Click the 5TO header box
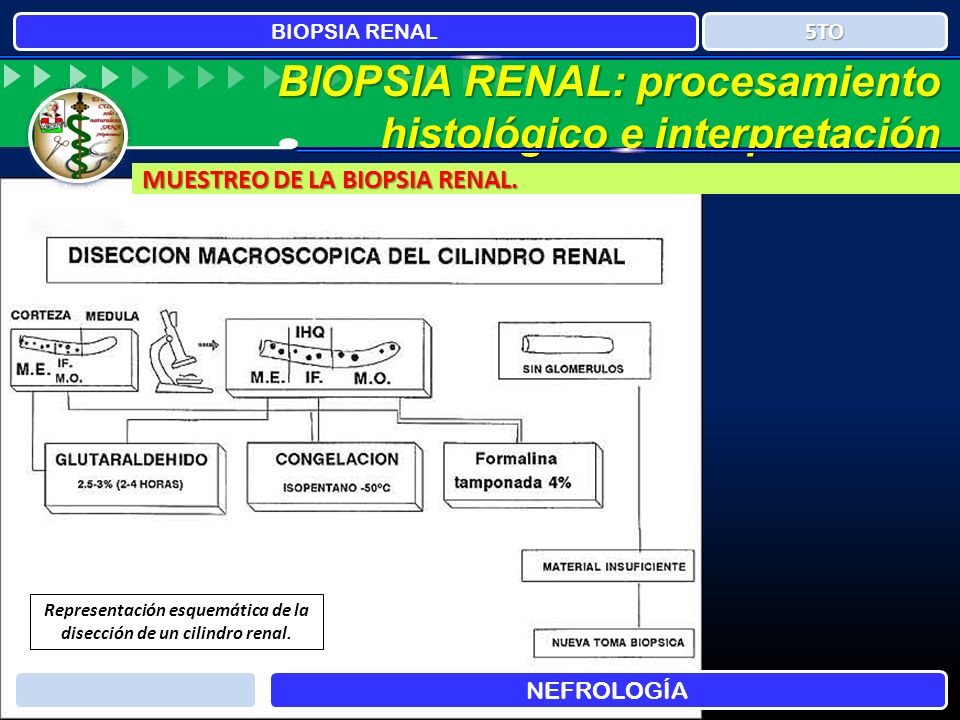The height and width of the screenshot is (720, 960). (x=825, y=31)
